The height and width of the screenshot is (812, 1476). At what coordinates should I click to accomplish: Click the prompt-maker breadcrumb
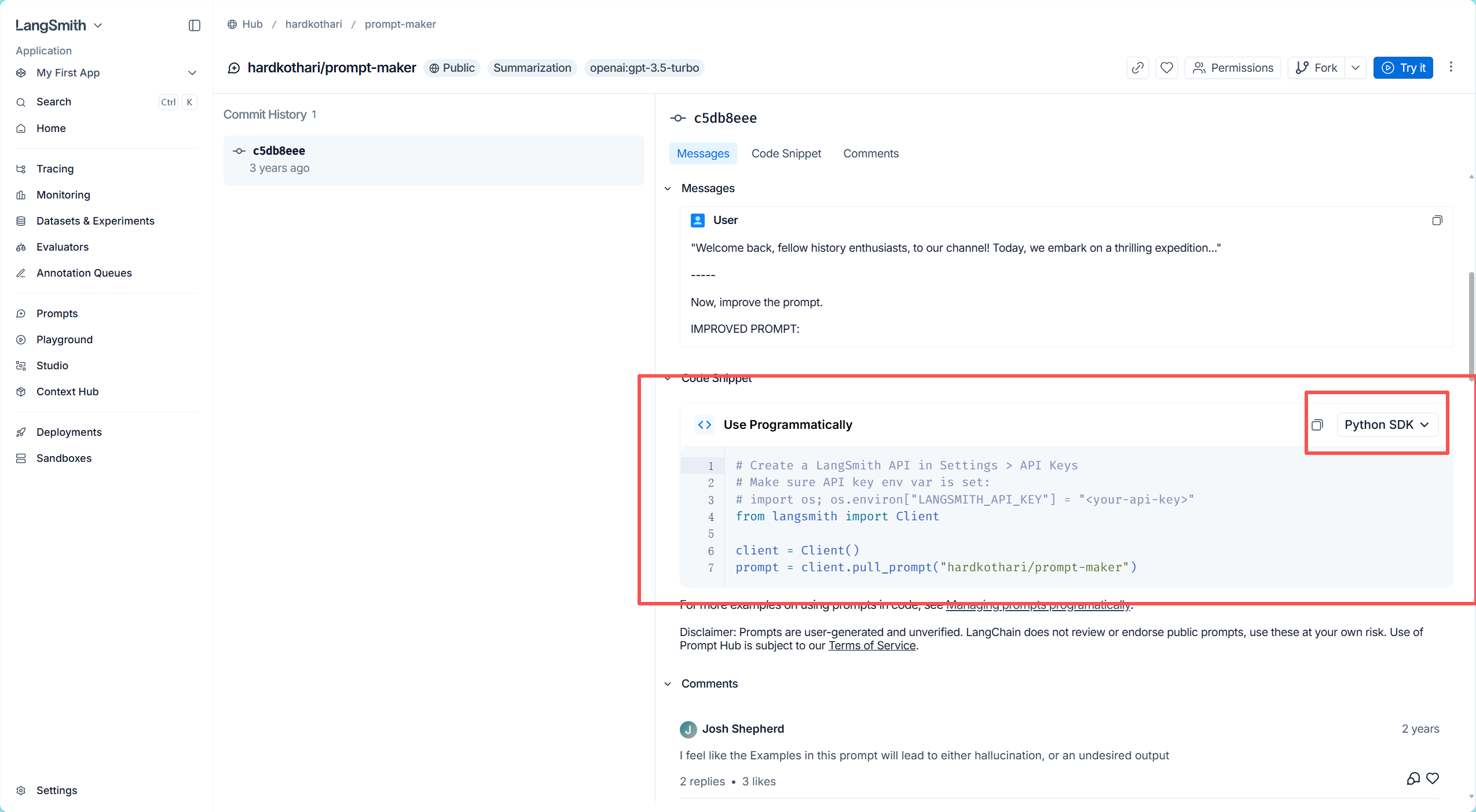point(400,24)
